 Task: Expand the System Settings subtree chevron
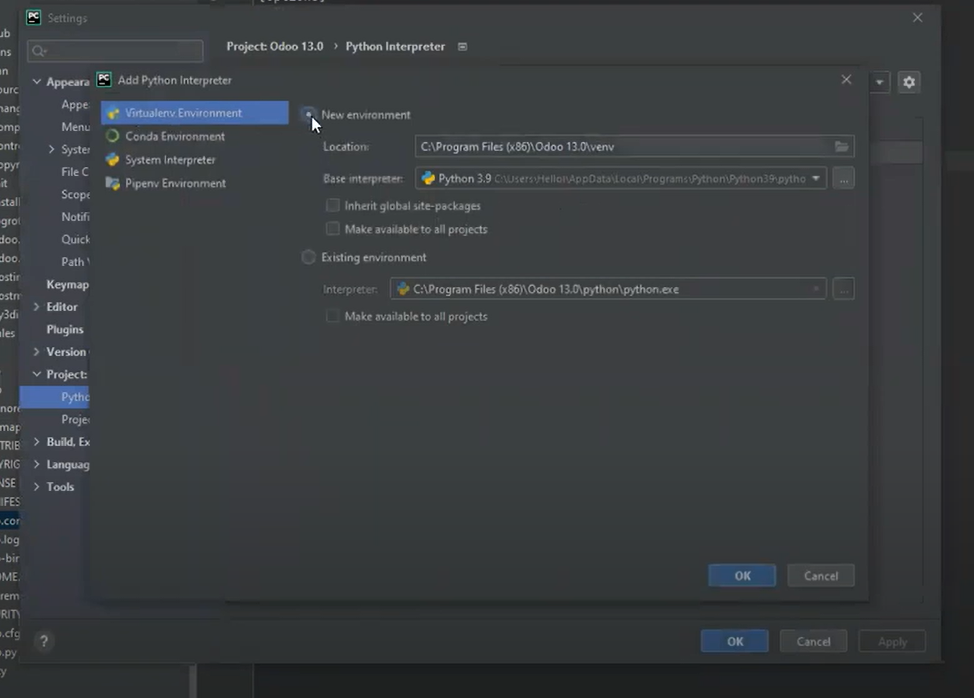click(52, 149)
